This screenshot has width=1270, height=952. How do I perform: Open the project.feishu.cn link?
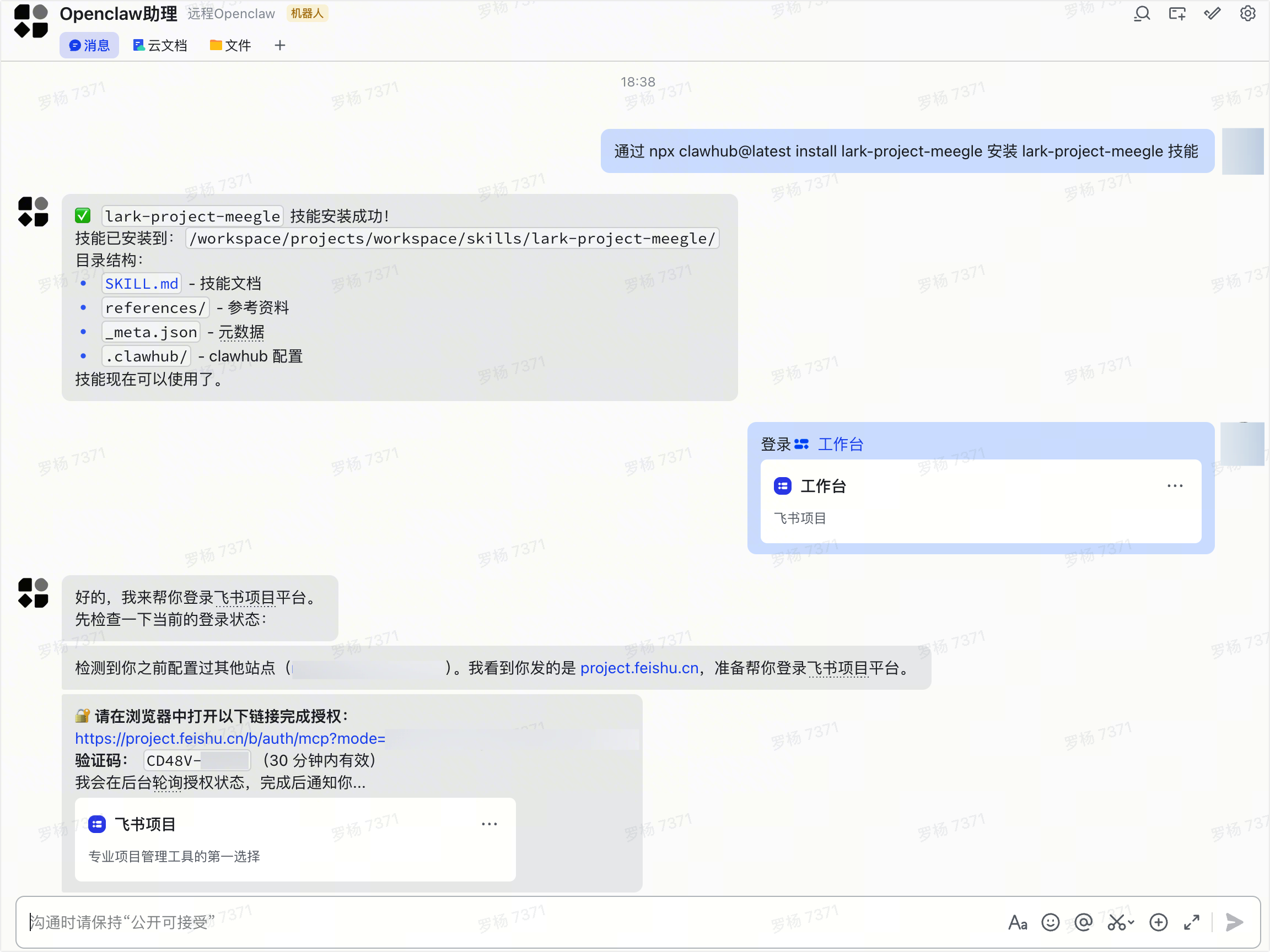639,668
